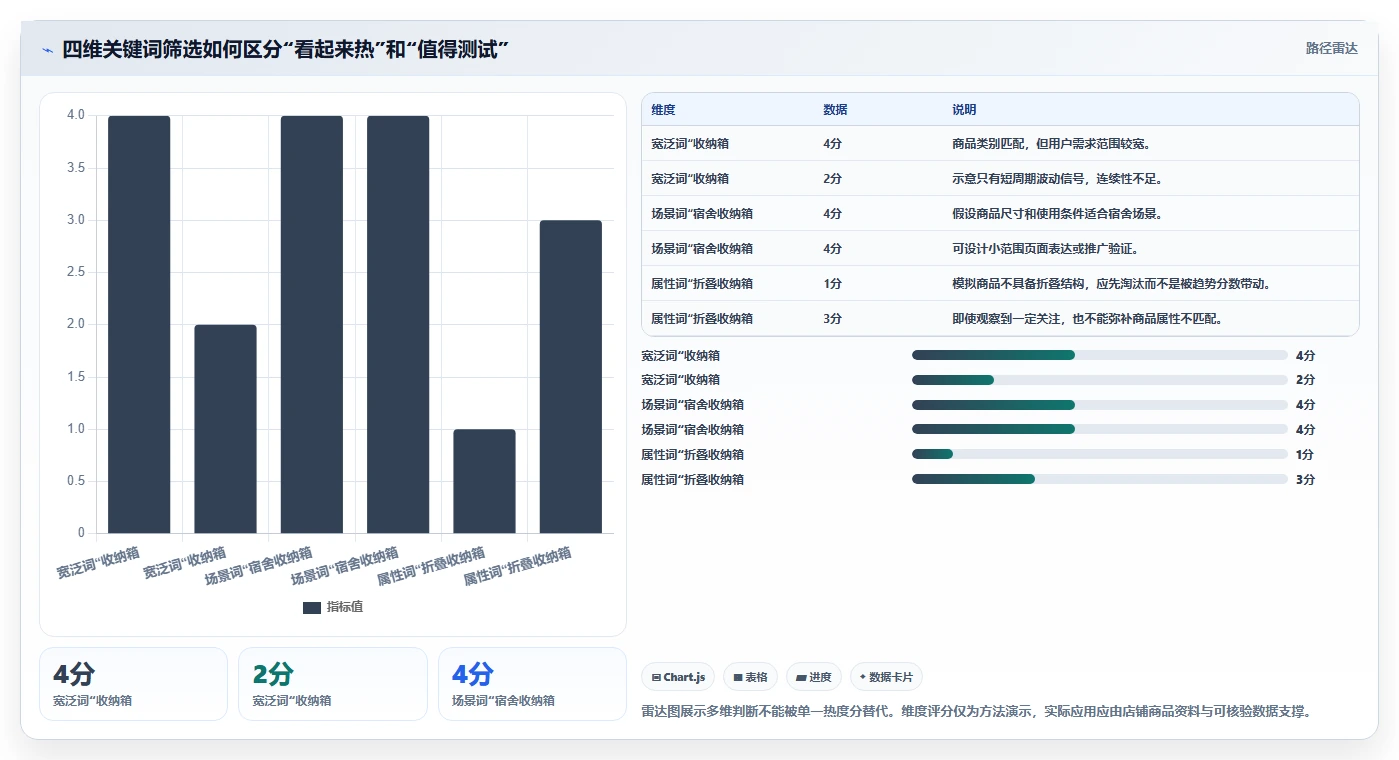The height and width of the screenshot is (760, 1399).
Task: Click the 0.5 y-axis label
Action: click(76, 481)
